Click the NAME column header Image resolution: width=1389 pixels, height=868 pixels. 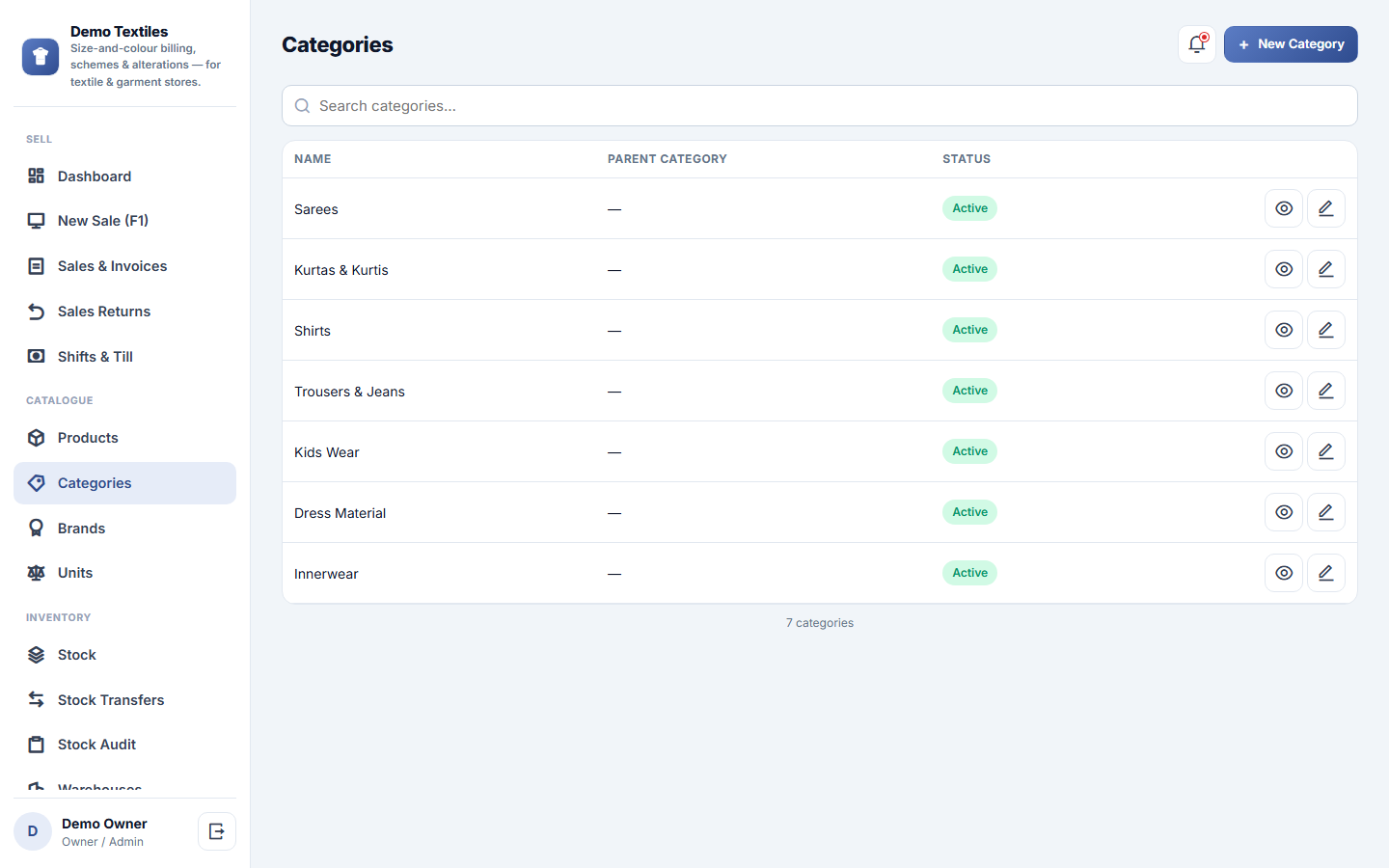coord(313,159)
